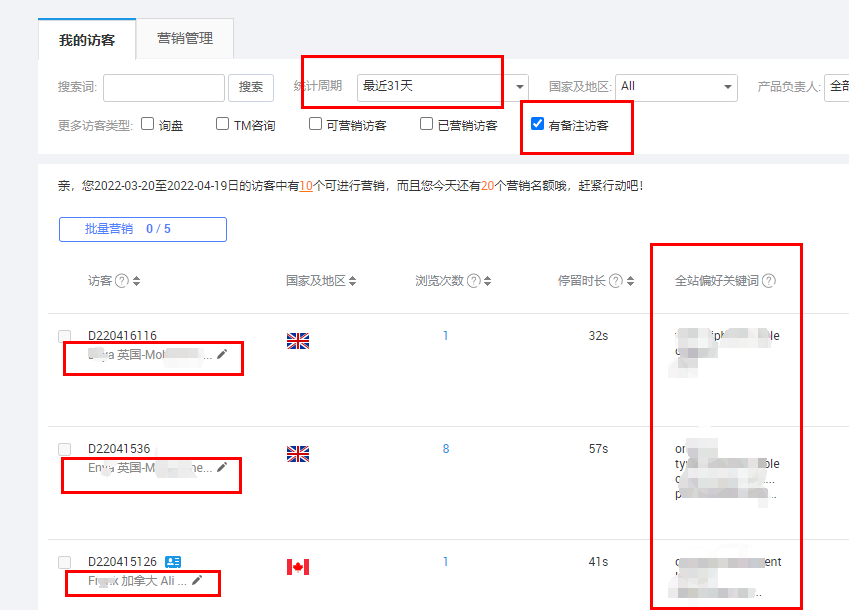Viewport: 849px width, 610px height.
Task: Help icon next to 浏览次数 header
Action: [x=474, y=280]
